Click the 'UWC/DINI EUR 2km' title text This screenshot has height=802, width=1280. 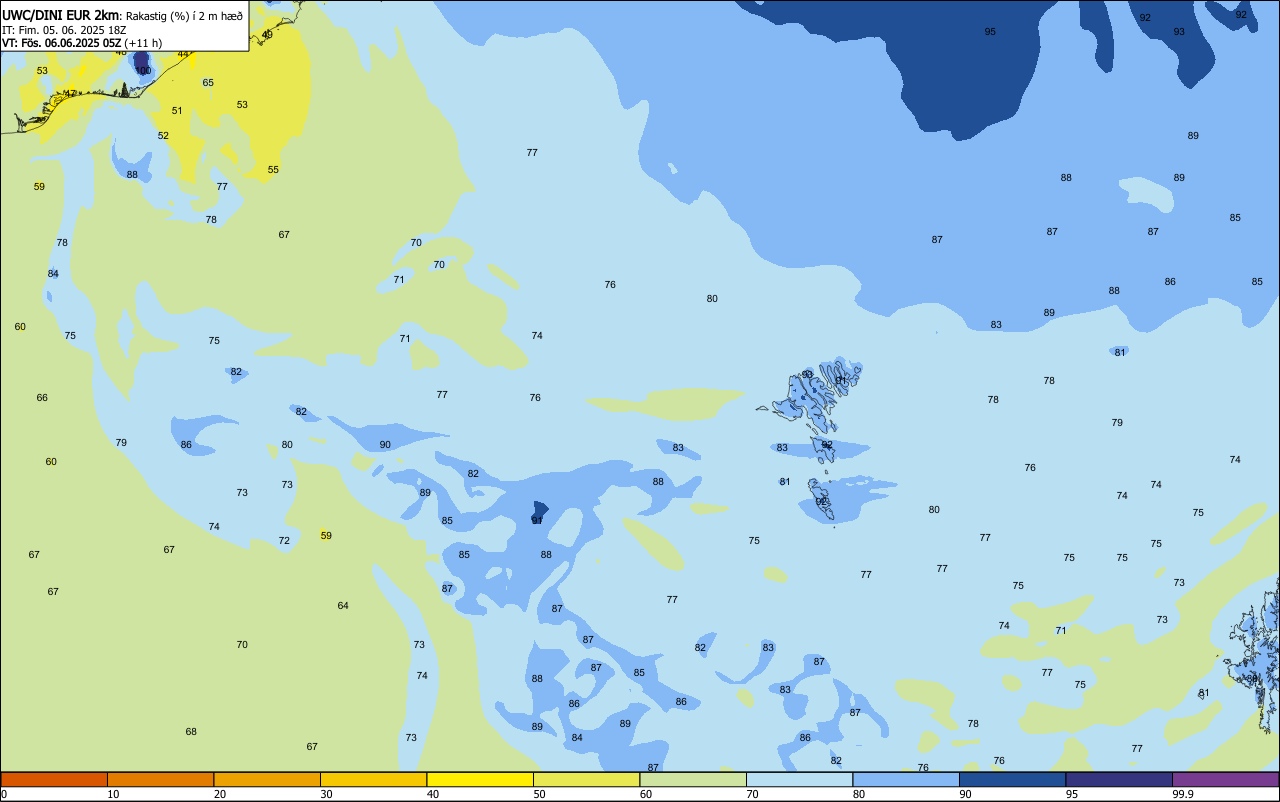(60, 15)
